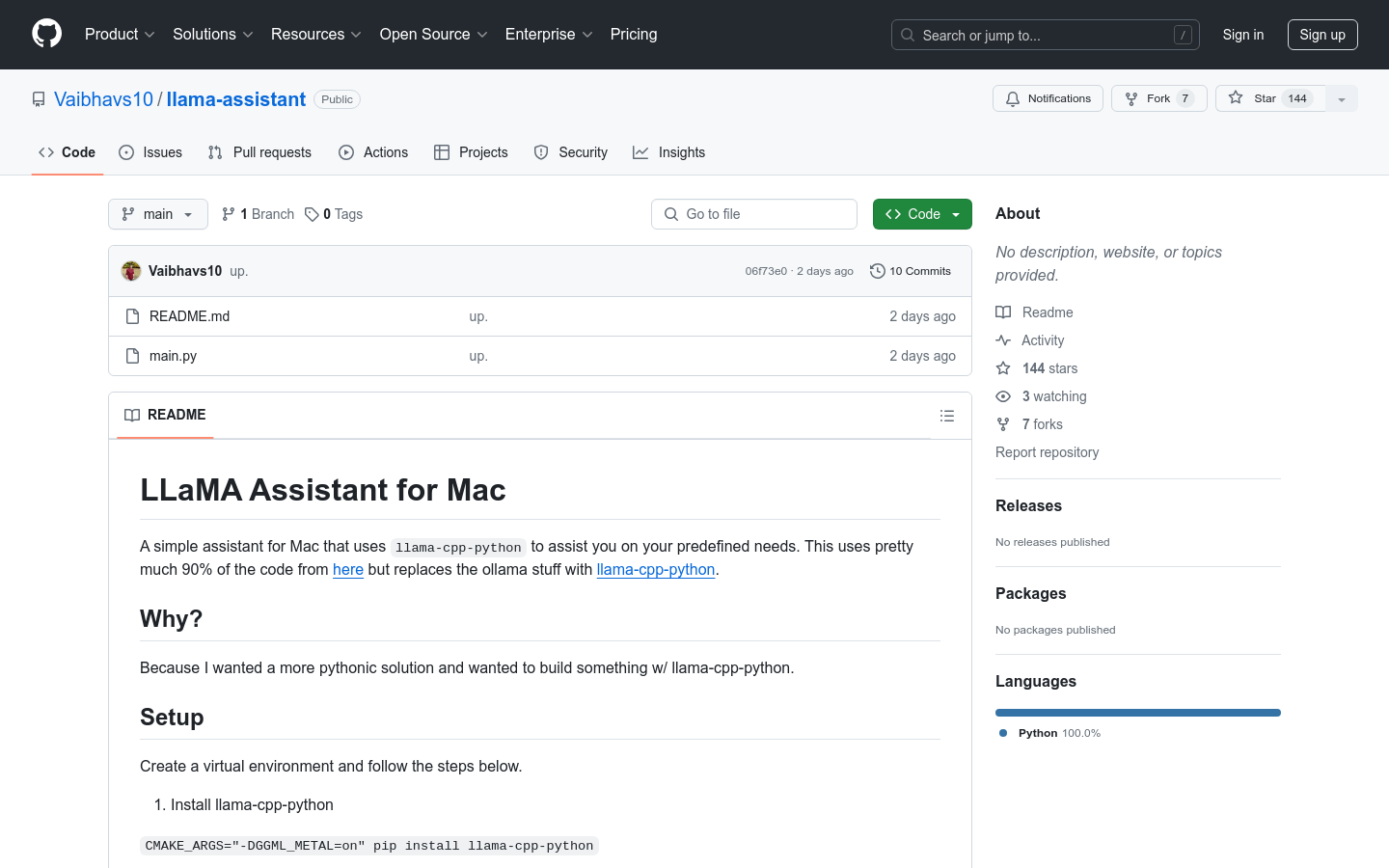Expand the Solutions dropdown
This screenshot has width=1389, height=868.
[x=213, y=35]
